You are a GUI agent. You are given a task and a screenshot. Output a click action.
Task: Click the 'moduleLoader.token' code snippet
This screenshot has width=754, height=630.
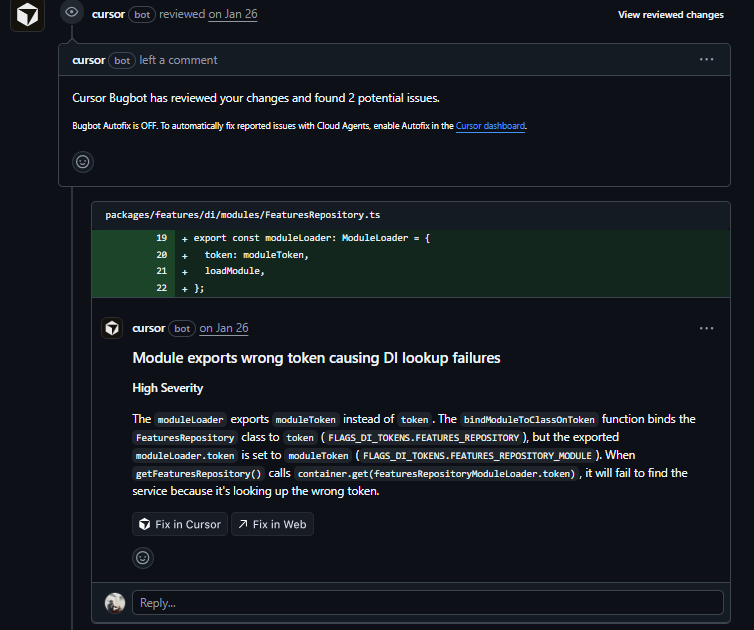pos(185,456)
